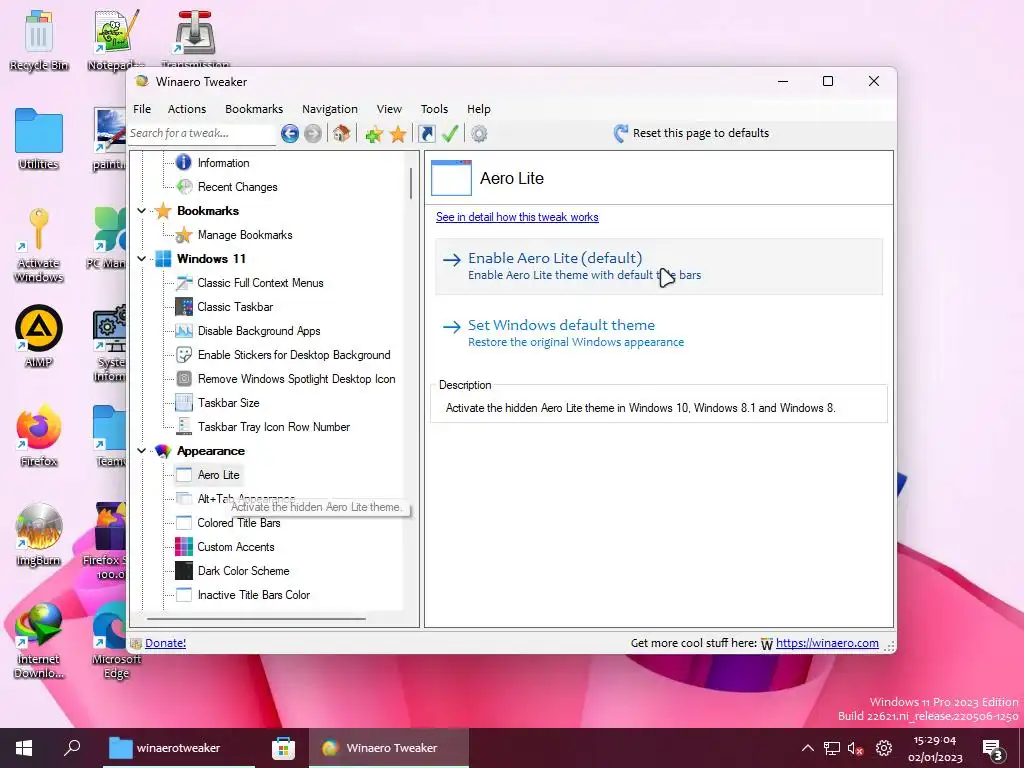Open AIMP desktop shortcut
The height and width of the screenshot is (768, 1024).
pos(39,336)
